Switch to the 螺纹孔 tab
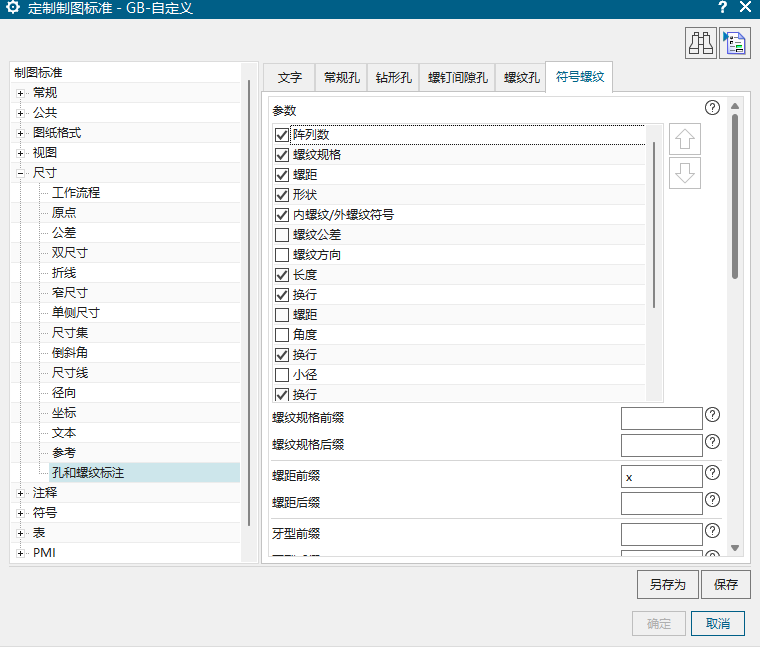 pyautogui.click(x=521, y=78)
